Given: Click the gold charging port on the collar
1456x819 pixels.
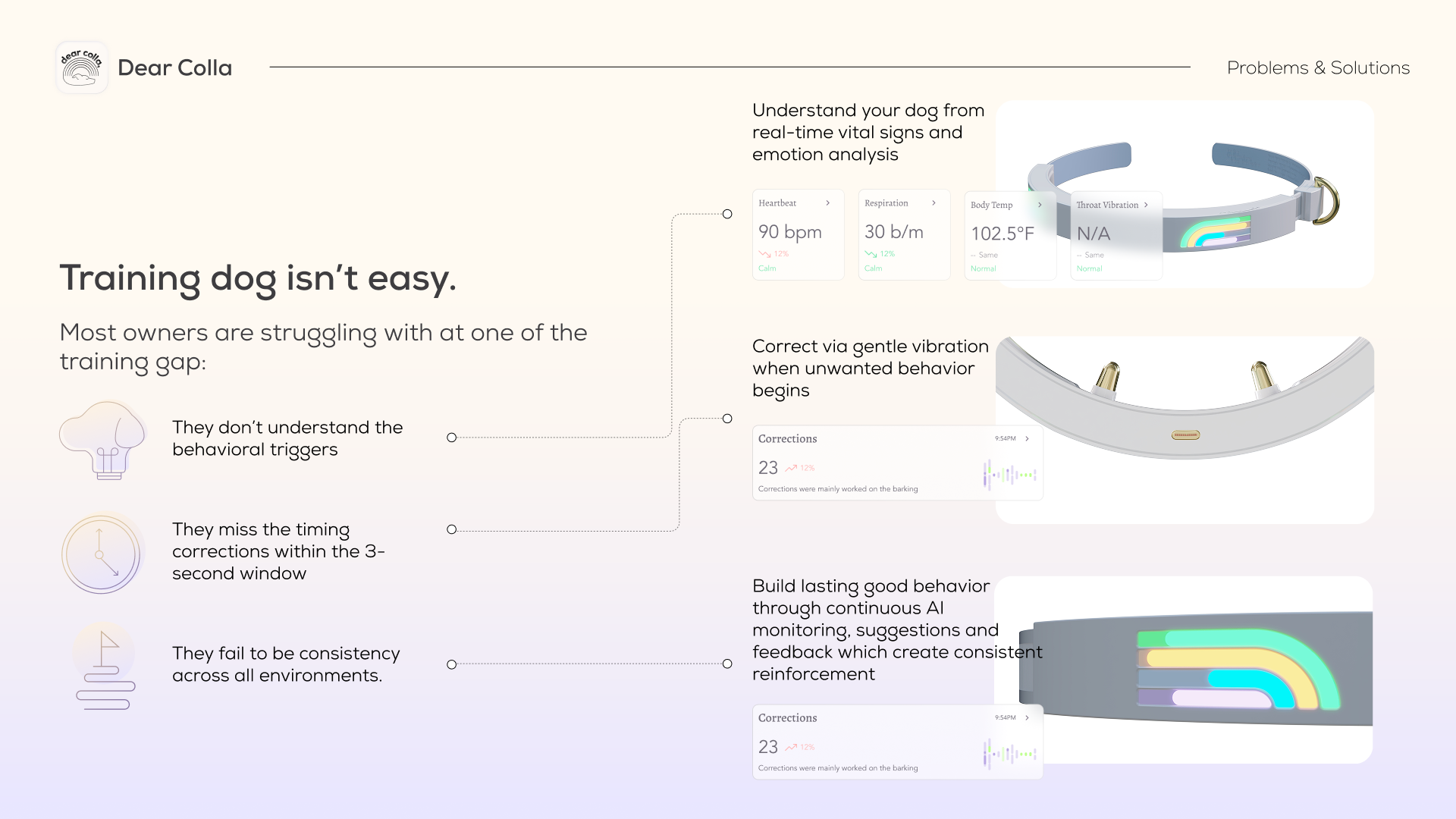Looking at the screenshot, I should (x=1185, y=435).
